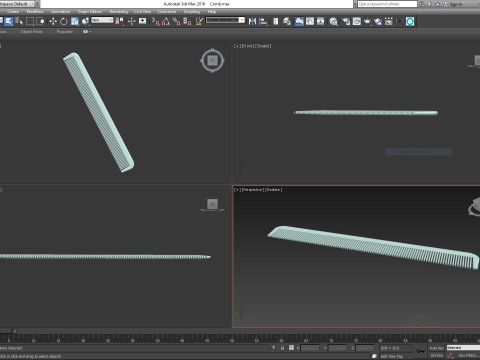Toggle Spinner Snap
The height and width of the screenshot is (360, 480).
[187, 21]
